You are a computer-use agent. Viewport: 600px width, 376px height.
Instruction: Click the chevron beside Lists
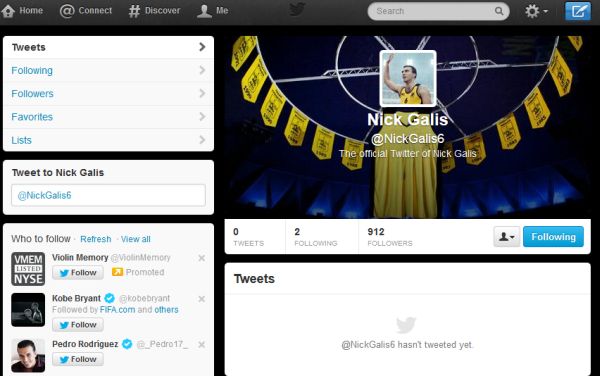(202, 140)
